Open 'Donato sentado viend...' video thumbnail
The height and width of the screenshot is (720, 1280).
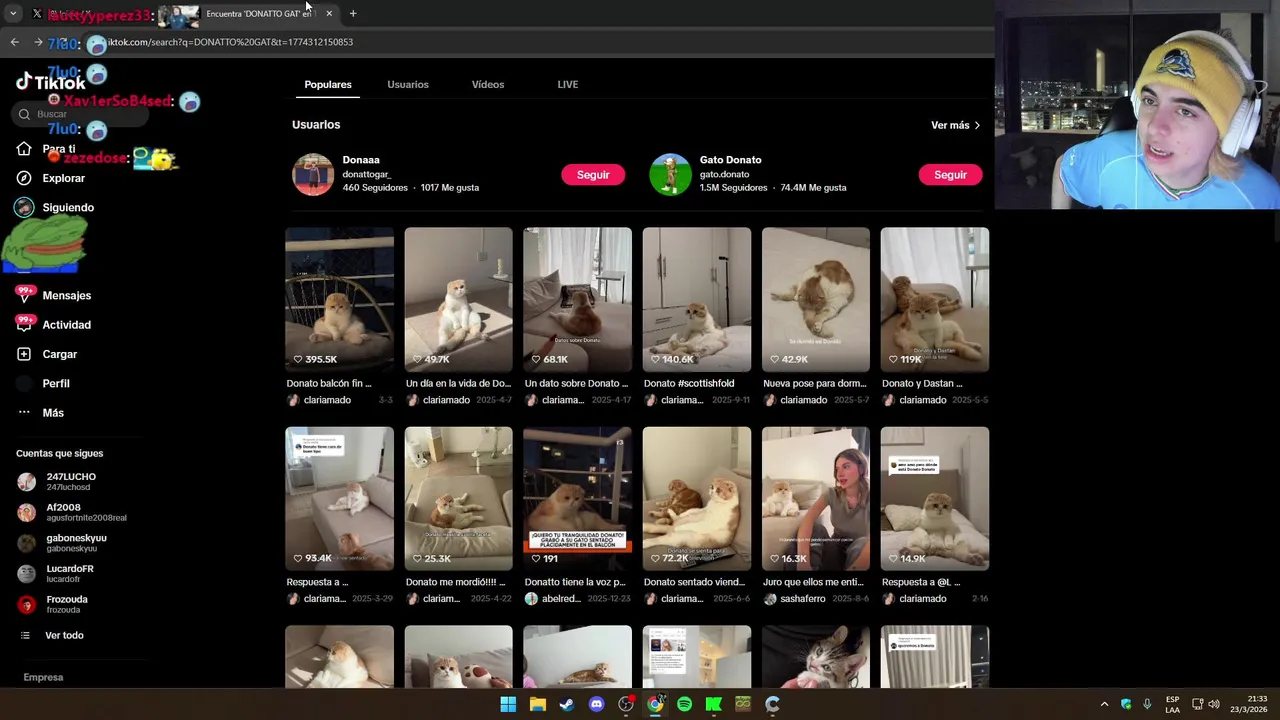pyautogui.click(x=696, y=499)
